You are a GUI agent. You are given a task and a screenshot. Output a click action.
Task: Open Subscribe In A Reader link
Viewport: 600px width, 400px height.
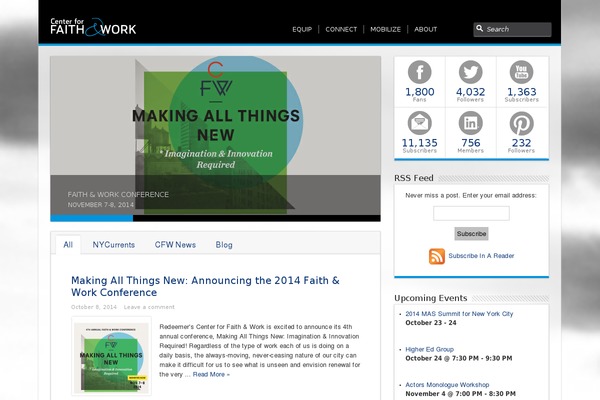pos(481,256)
